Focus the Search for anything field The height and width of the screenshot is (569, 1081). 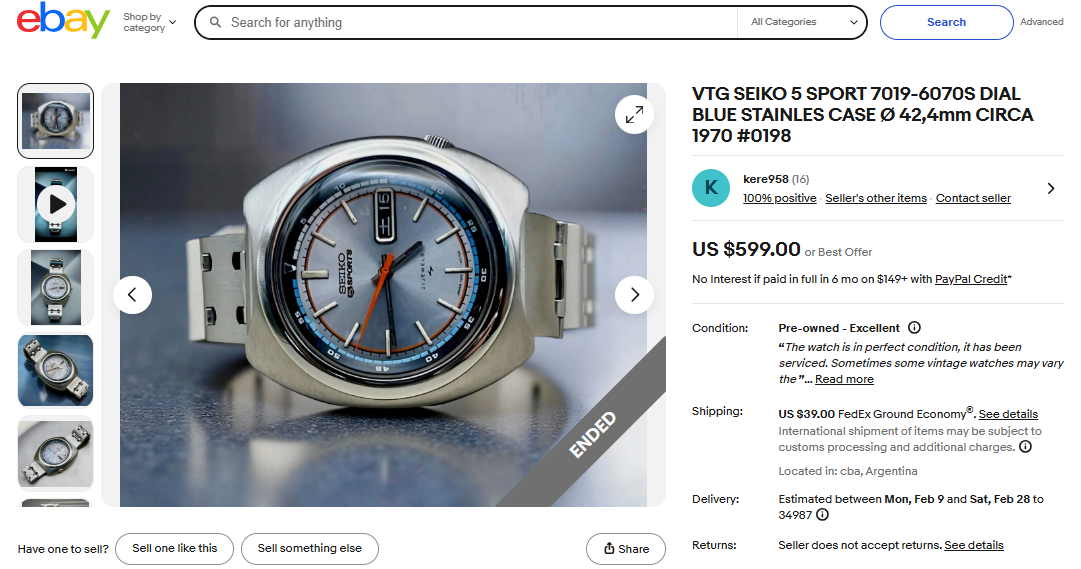[466, 23]
